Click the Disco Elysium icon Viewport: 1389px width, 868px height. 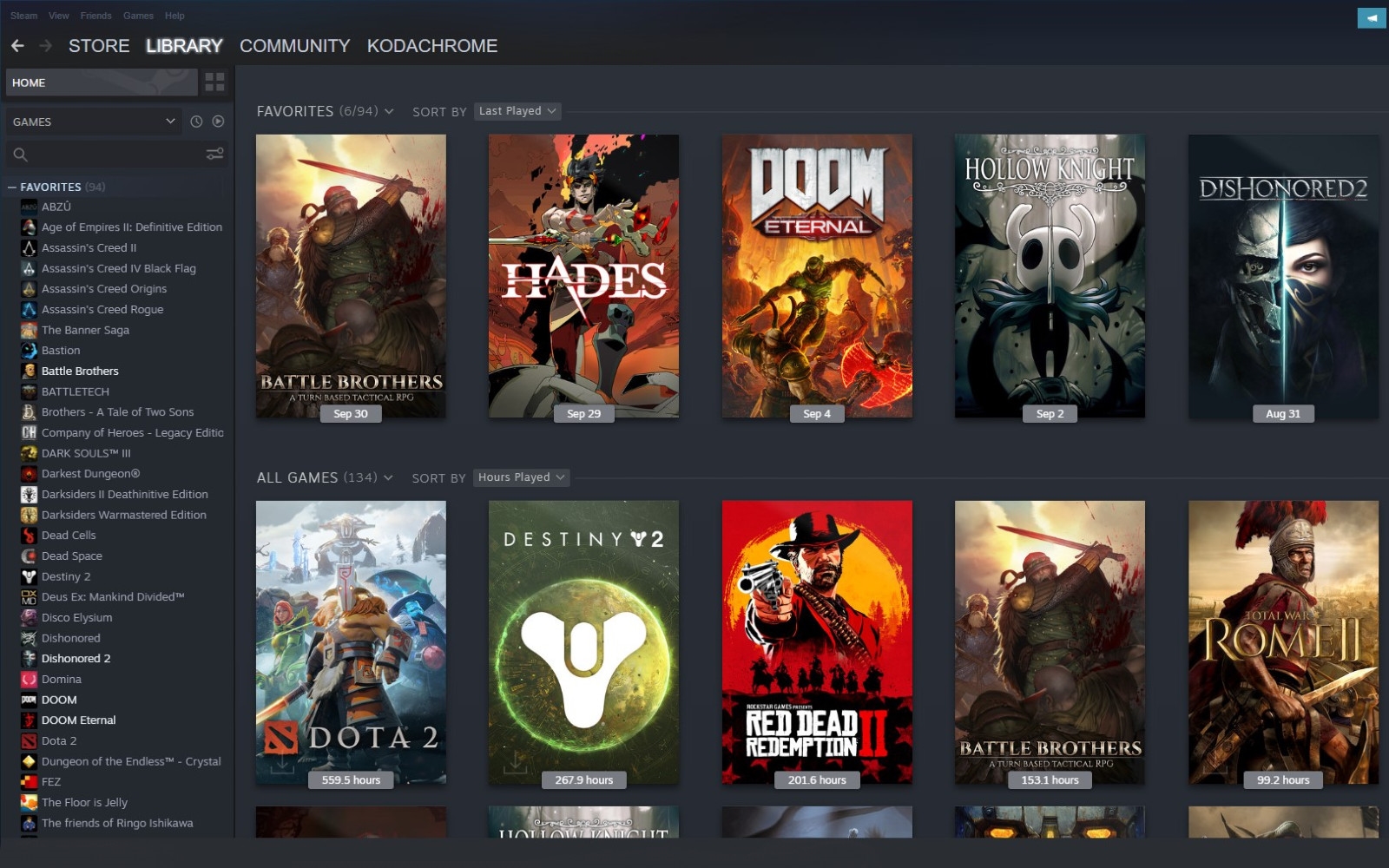pyautogui.click(x=29, y=618)
